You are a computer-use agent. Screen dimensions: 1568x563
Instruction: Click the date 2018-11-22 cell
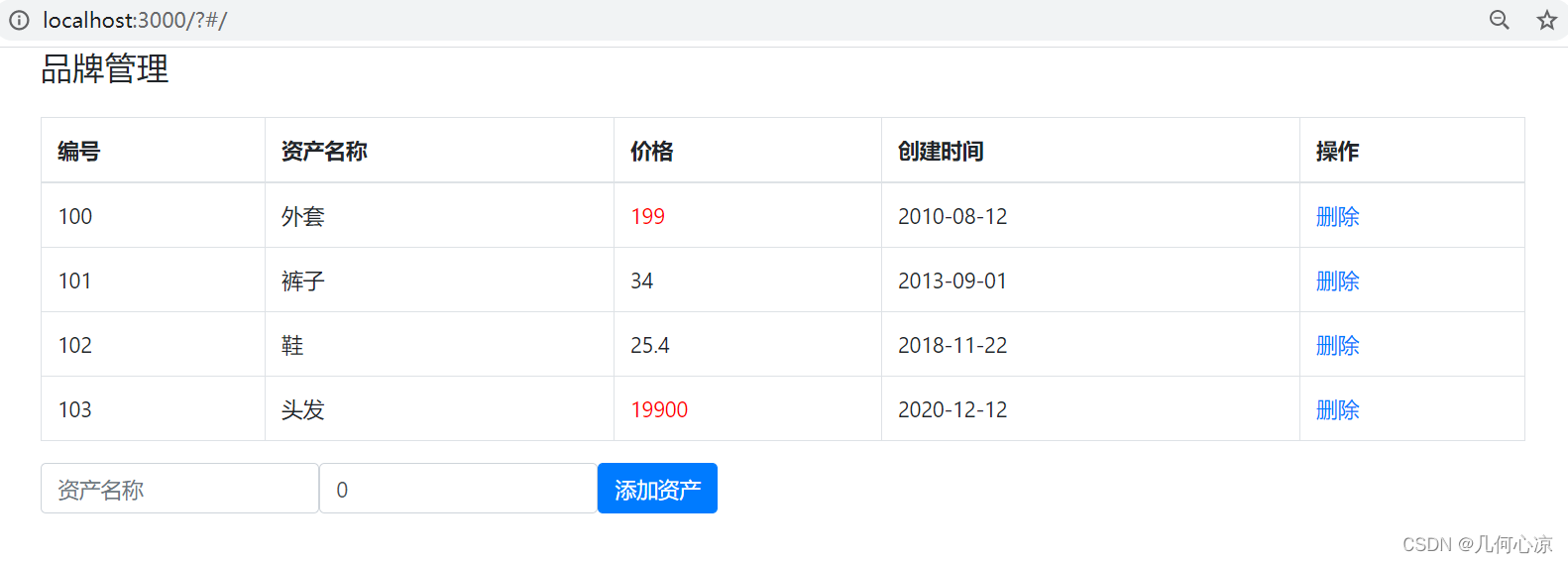[x=952, y=345]
